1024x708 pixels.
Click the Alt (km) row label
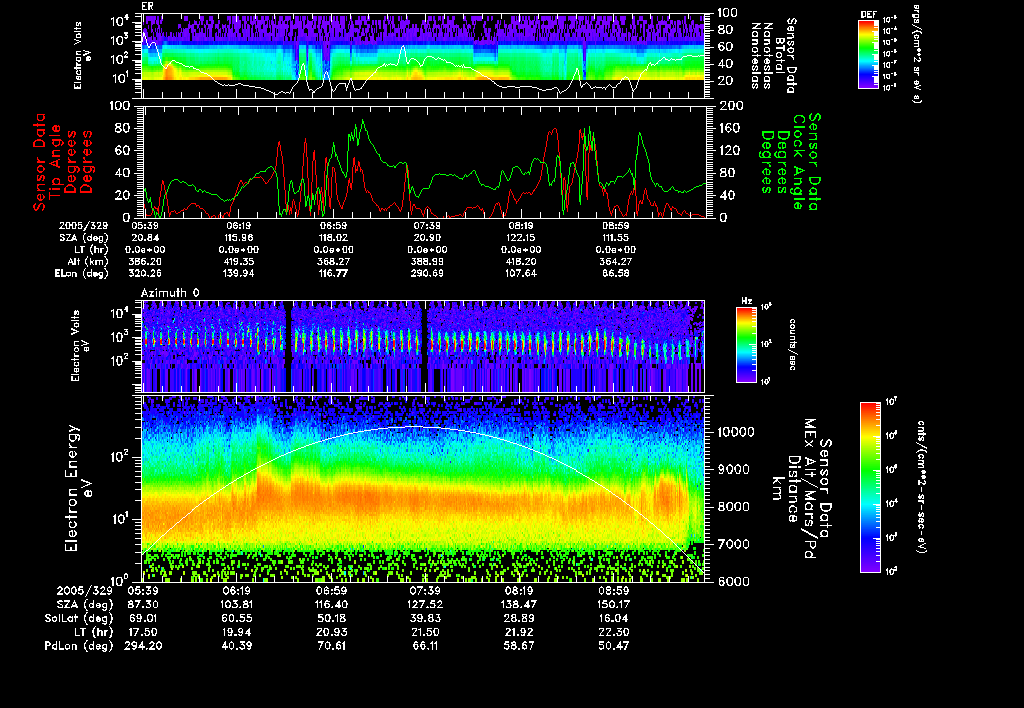pos(88,262)
